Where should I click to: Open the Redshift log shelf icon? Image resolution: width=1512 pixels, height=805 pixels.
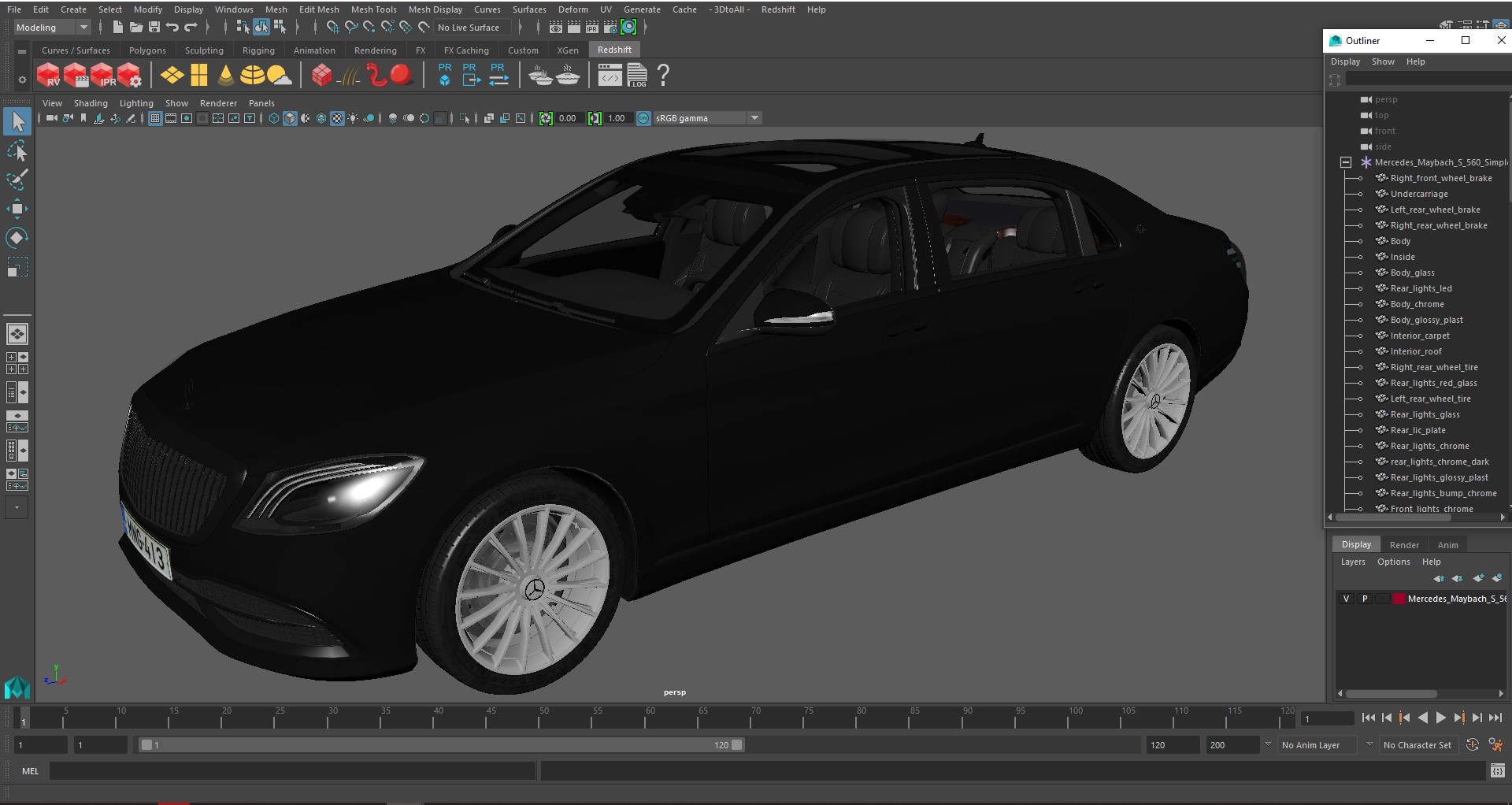(x=637, y=76)
